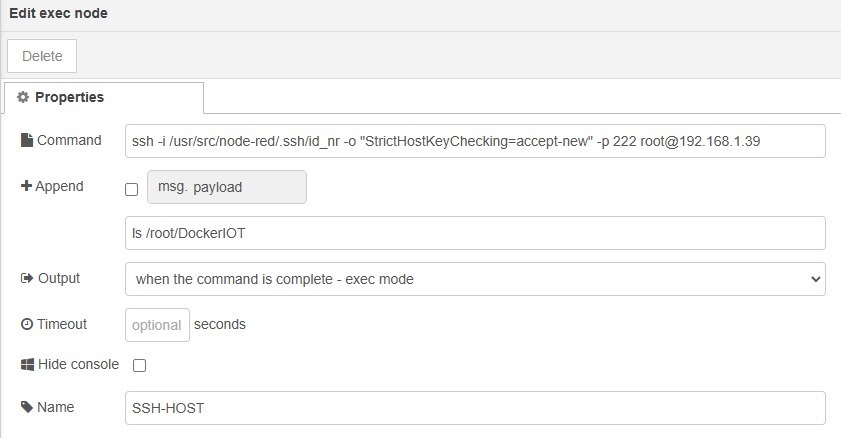This screenshot has width=841, height=438.
Task: Click the plus icon beside Append
Action: tap(27, 187)
